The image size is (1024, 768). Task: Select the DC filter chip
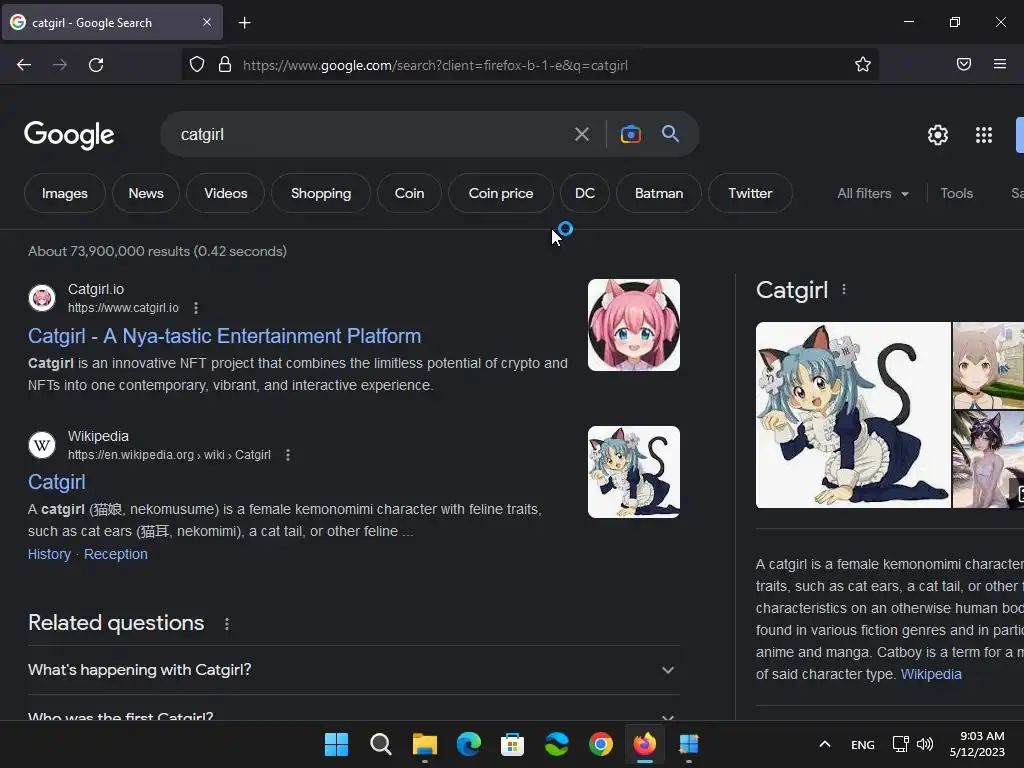coord(584,193)
